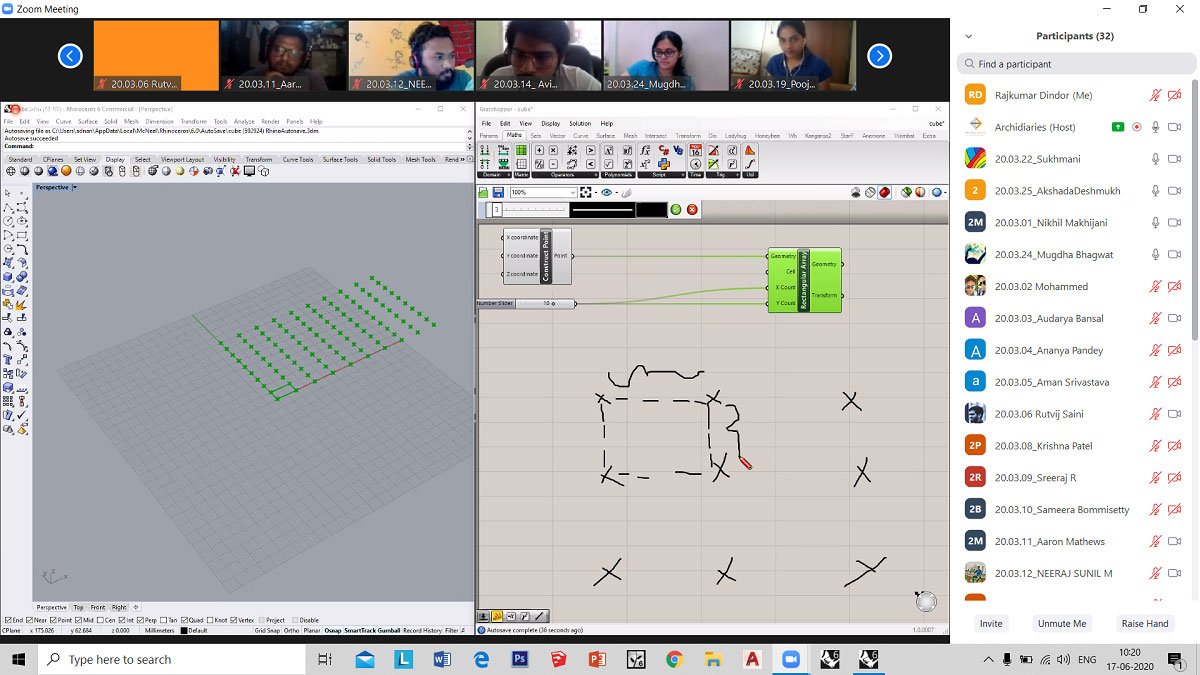
Task: Open the Solution menu in Grasshopper
Action: point(580,123)
